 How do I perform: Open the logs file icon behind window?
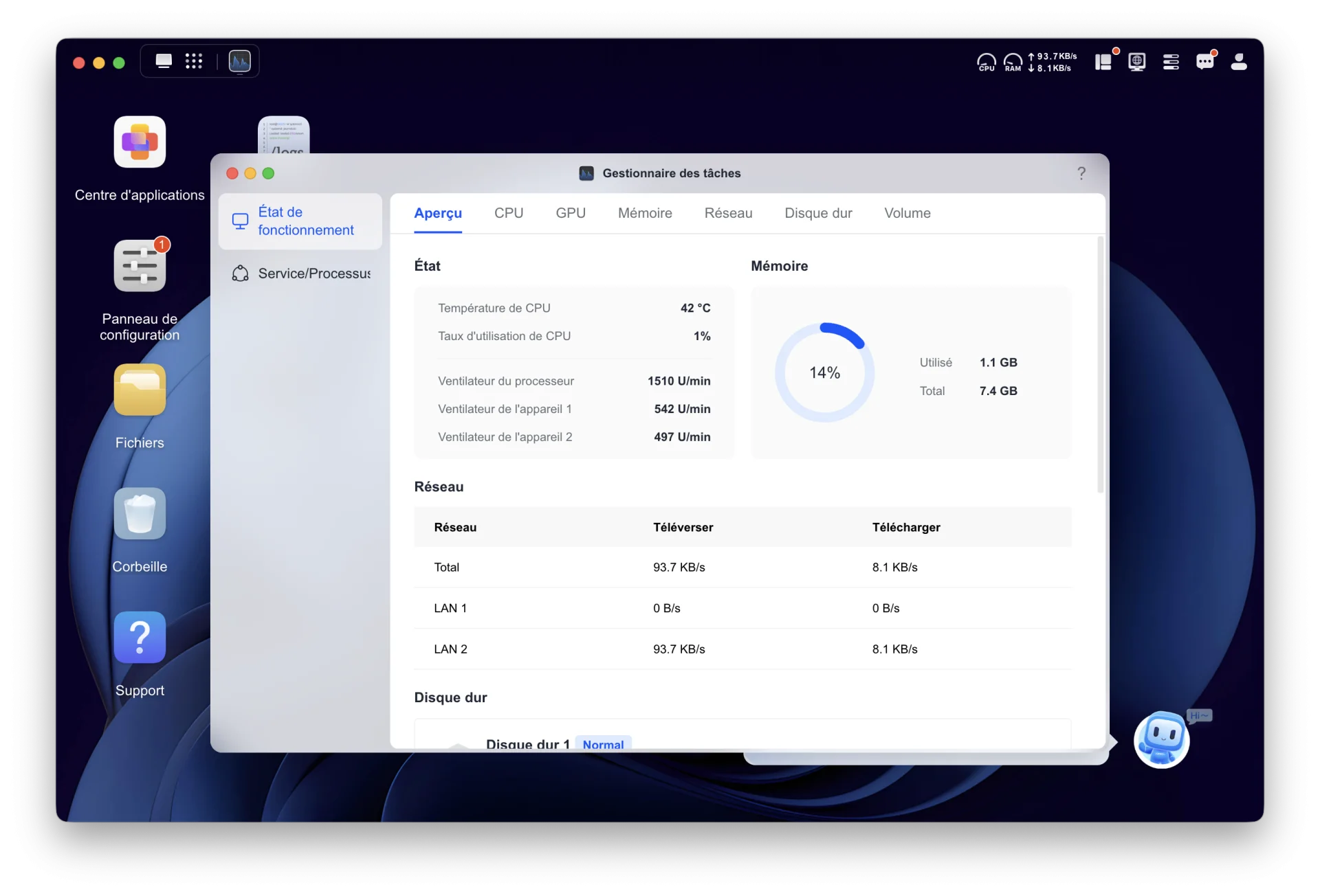(283, 135)
